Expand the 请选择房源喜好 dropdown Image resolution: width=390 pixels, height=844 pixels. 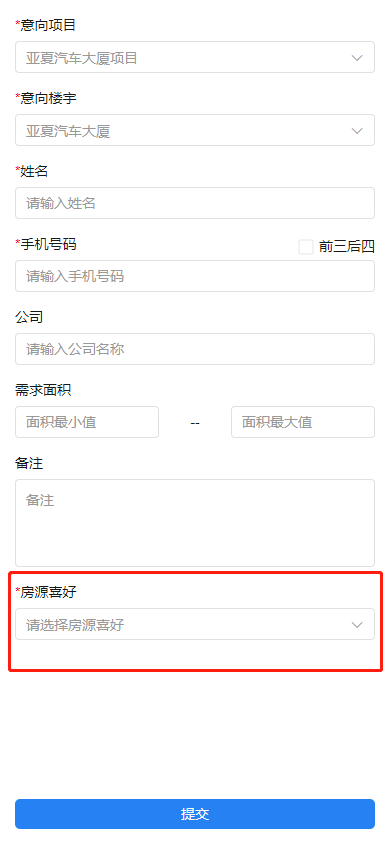click(x=195, y=624)
